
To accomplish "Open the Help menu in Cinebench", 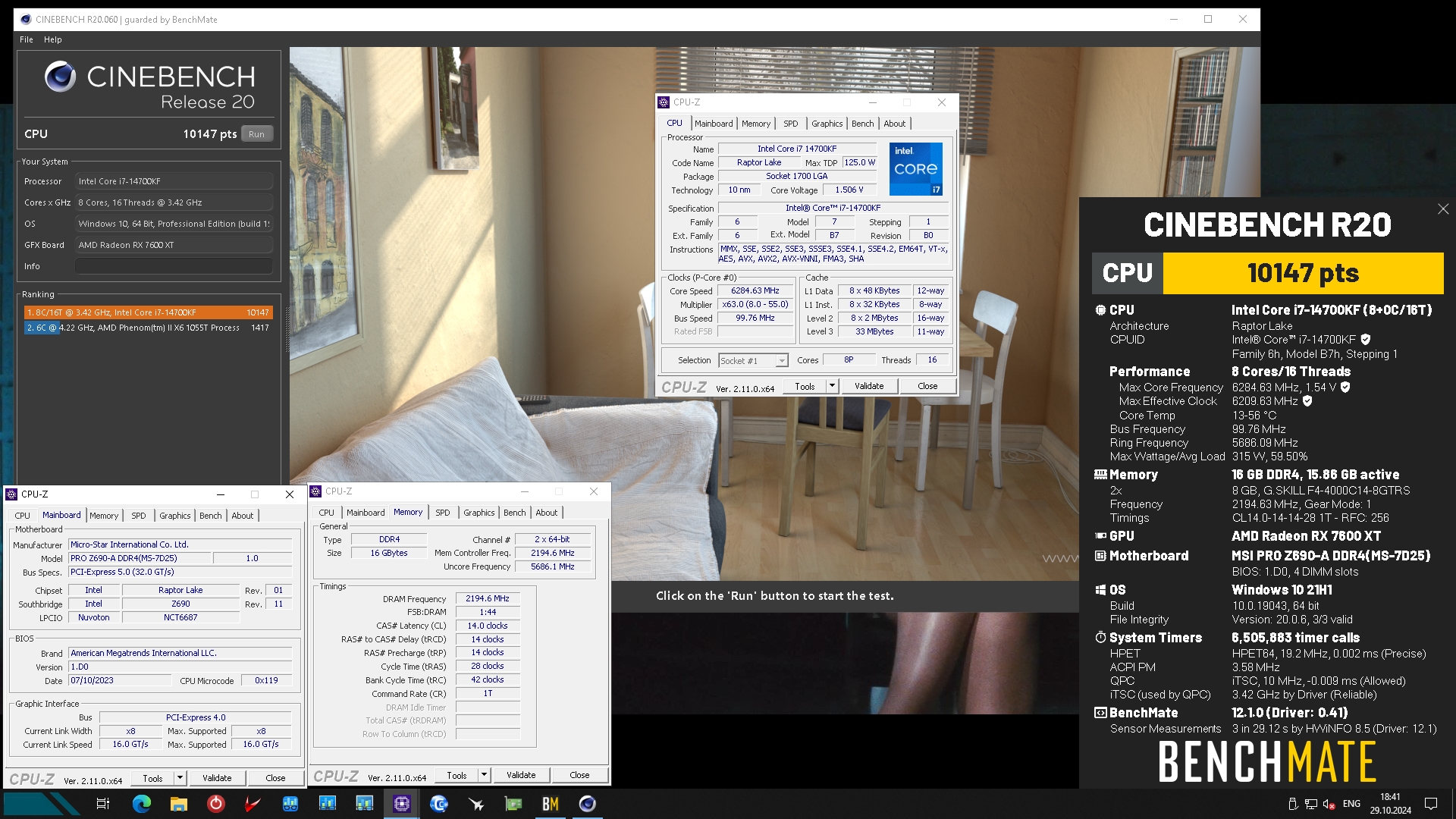I will point(53,39).
